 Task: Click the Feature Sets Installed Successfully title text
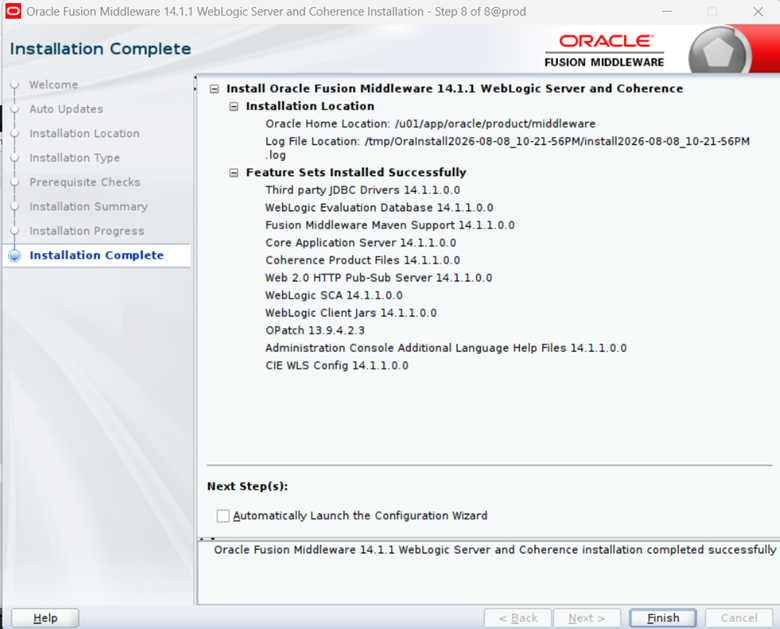pyautogui.click(x=356, y=173)
